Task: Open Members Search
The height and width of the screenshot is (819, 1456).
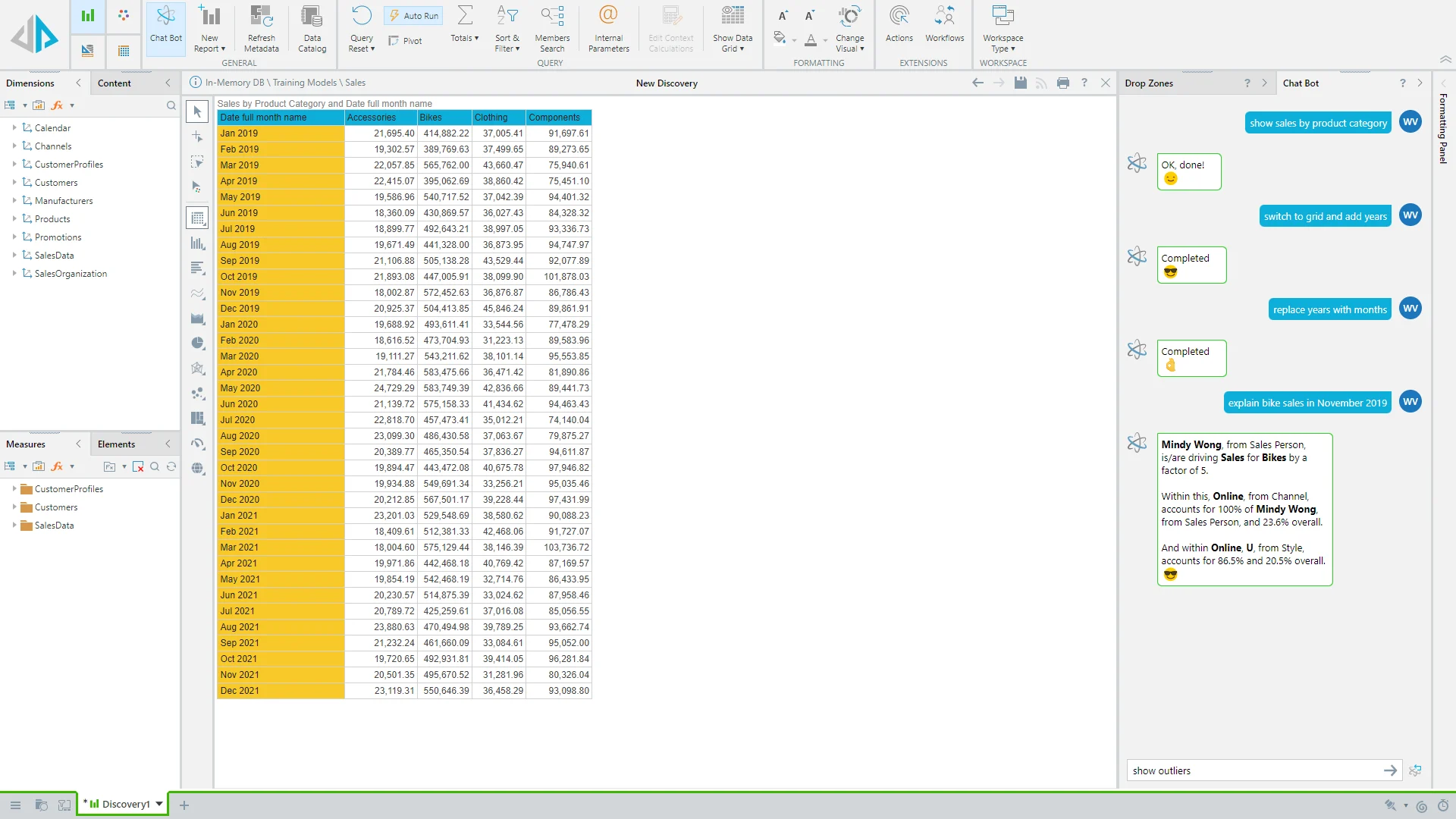Action: [x=552, y=27]
